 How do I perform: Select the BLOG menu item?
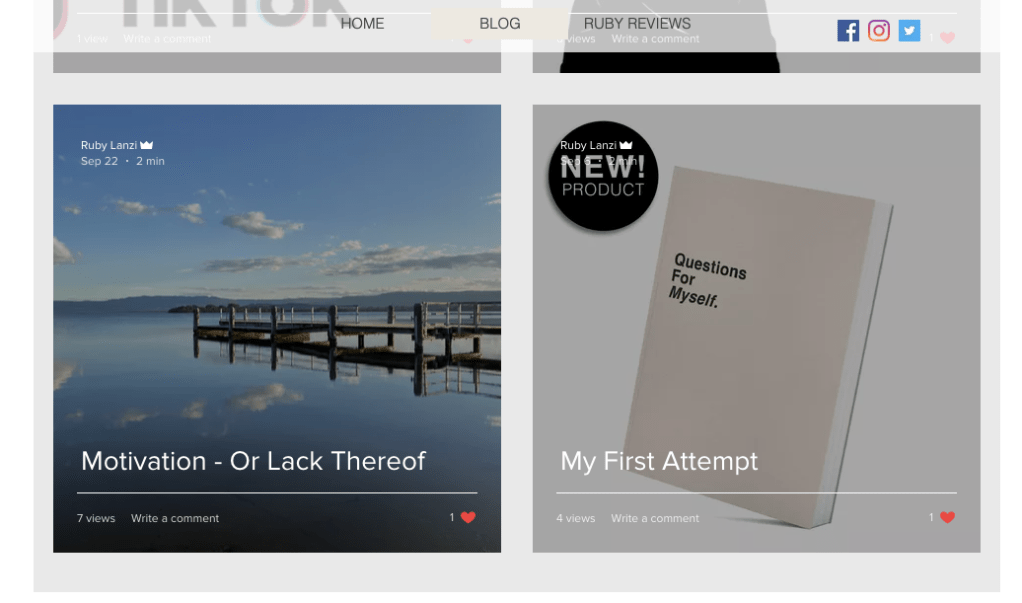pyautogui.click(x=500, y=23)
